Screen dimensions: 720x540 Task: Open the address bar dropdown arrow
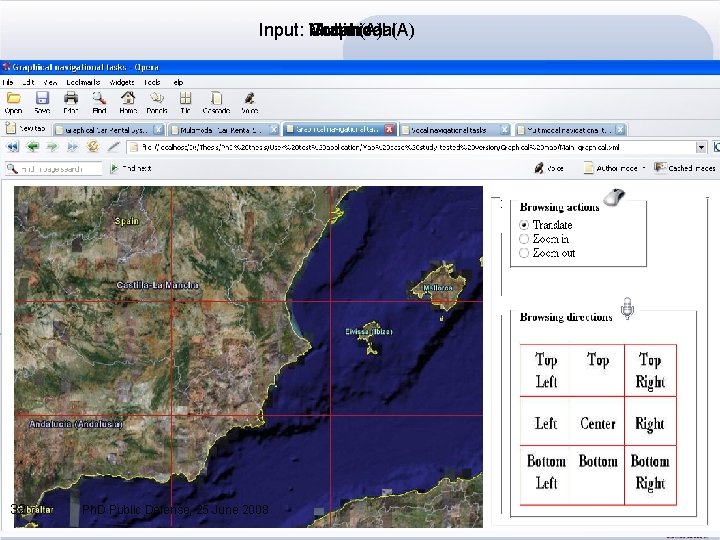[702, 146]
